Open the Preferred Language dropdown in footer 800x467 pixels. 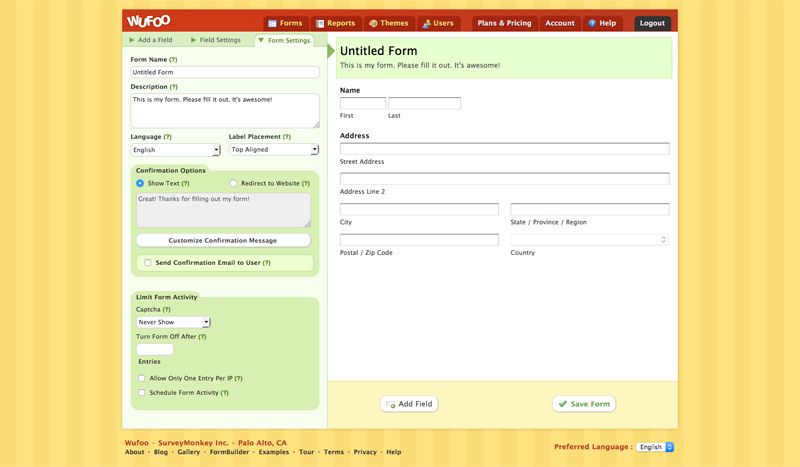[655, 447]
